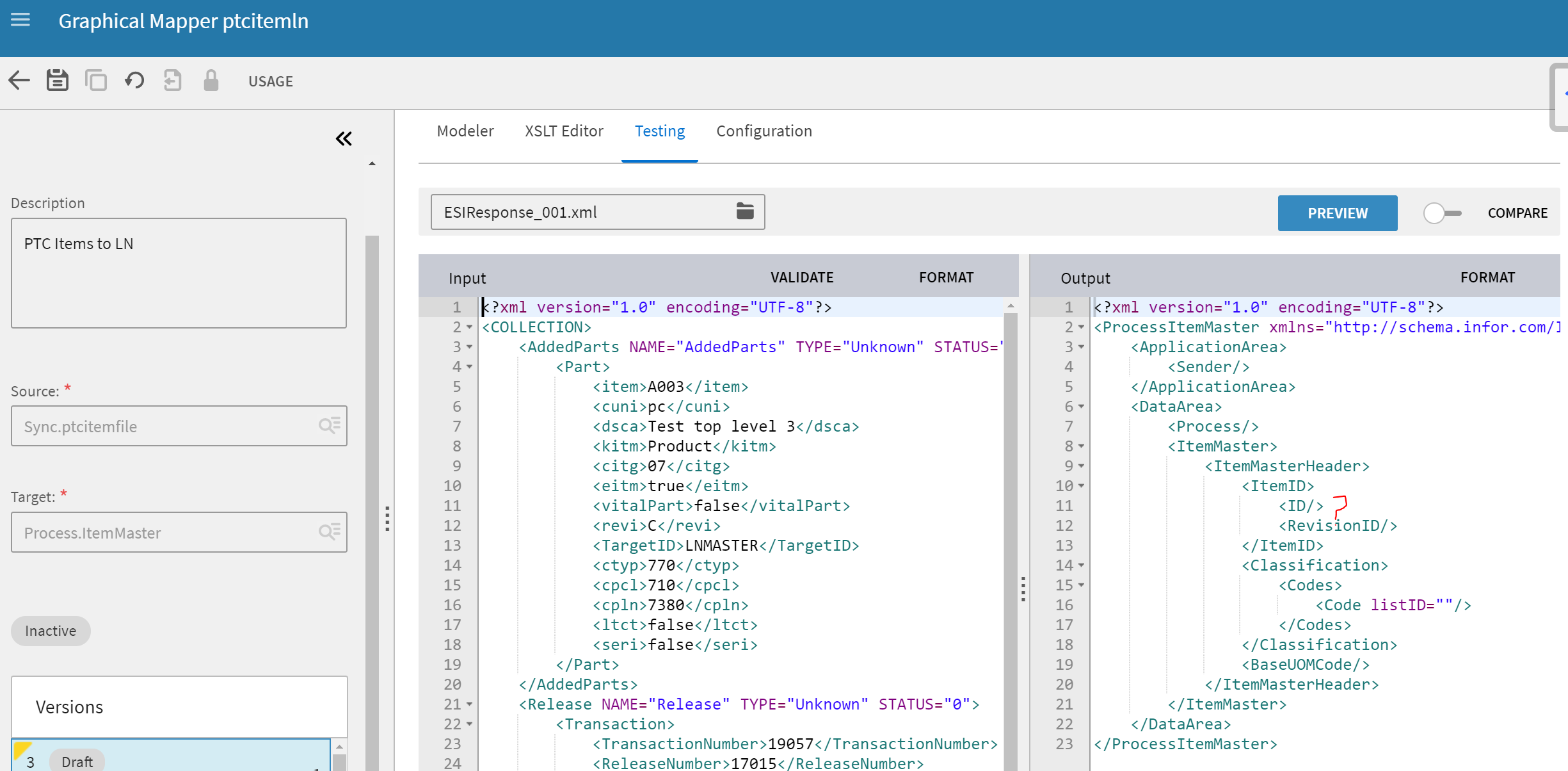Click the Draft badge in Versions

77,761
